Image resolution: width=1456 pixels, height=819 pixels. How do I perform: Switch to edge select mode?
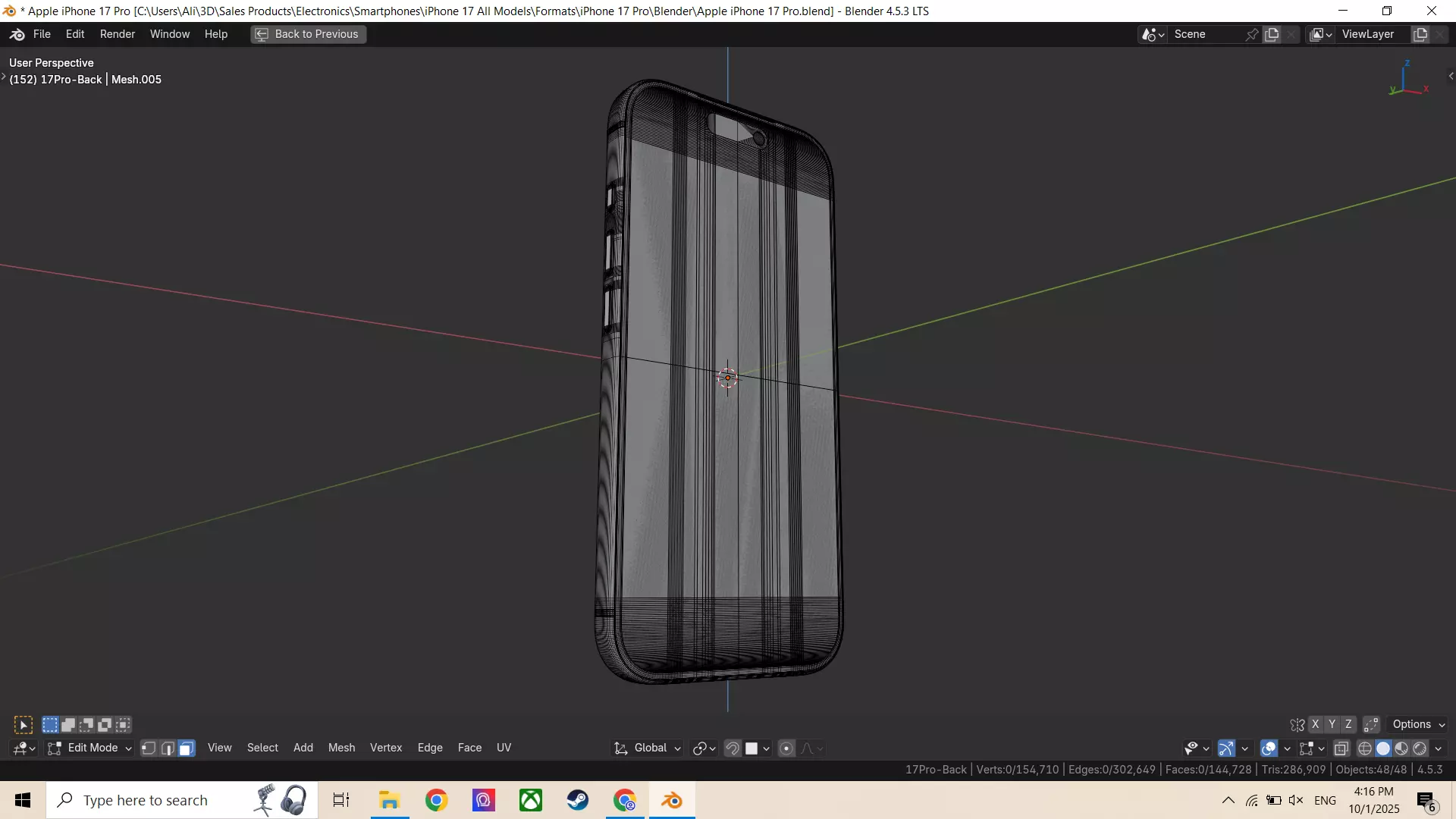pos(168,748)
